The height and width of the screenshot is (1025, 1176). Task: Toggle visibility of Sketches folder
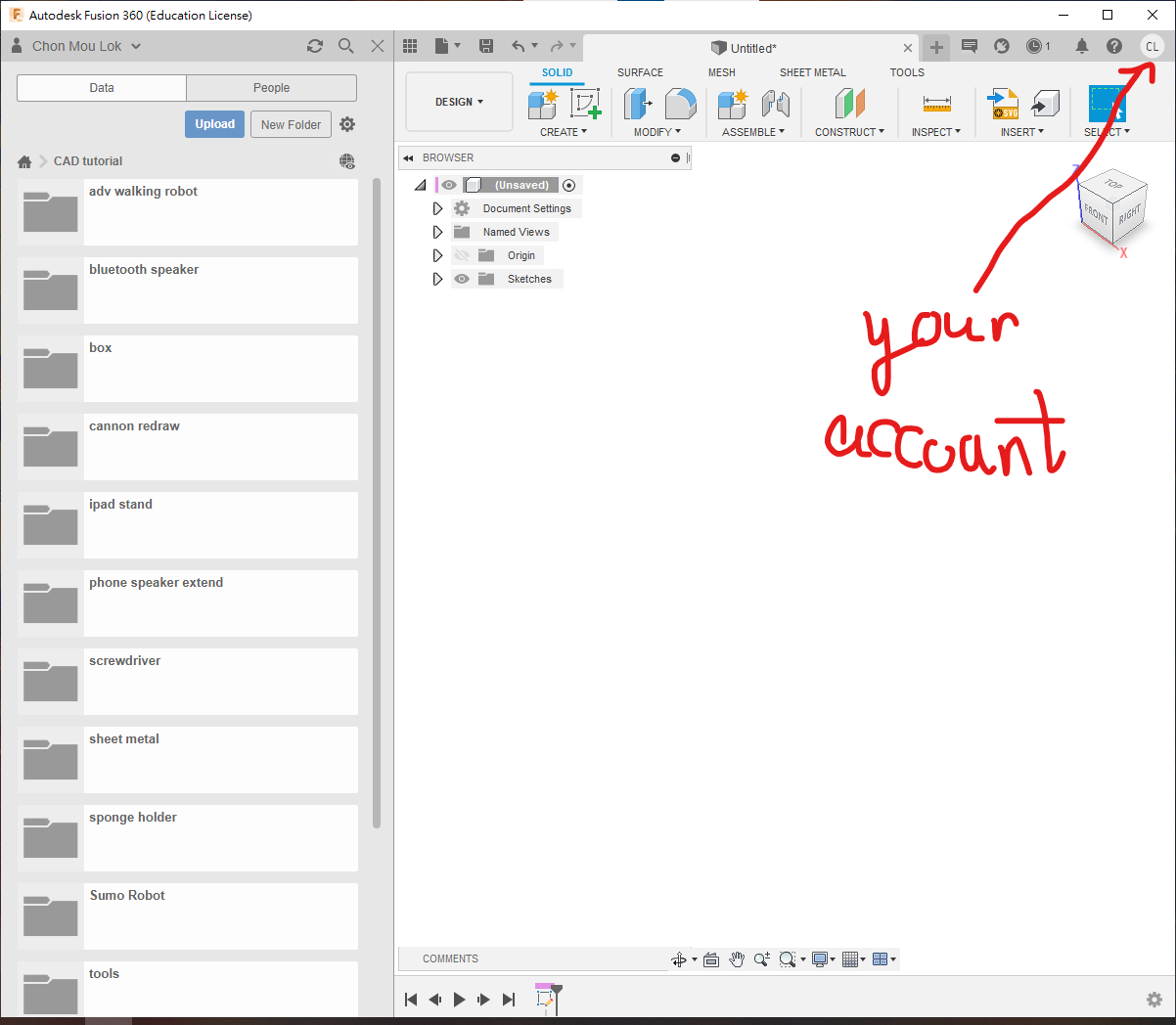[x=462, y=279]
